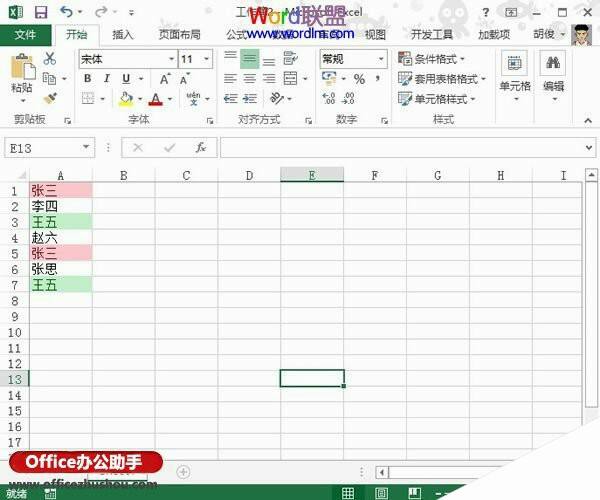
Task: Expand the Name Box dropdown E13
Action: tap(86, 147)
